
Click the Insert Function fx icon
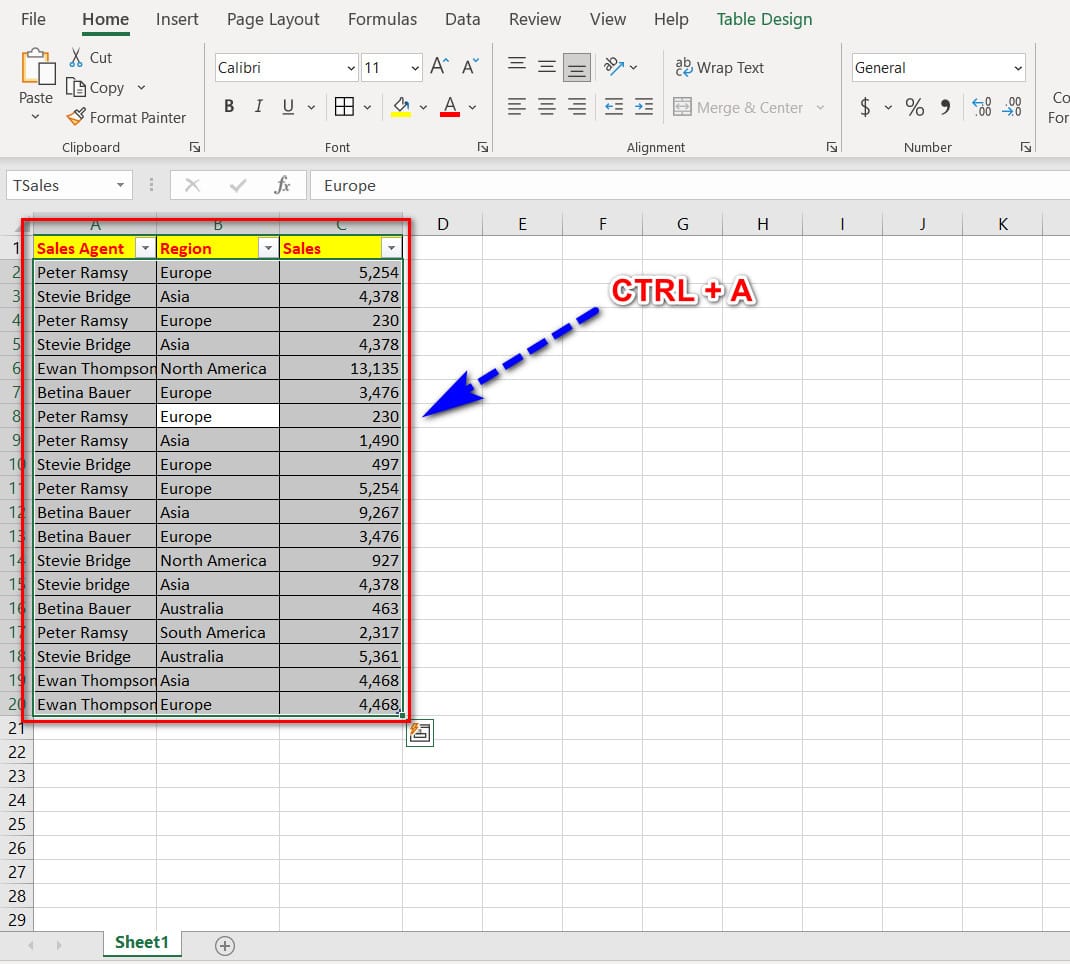point(283,185)
